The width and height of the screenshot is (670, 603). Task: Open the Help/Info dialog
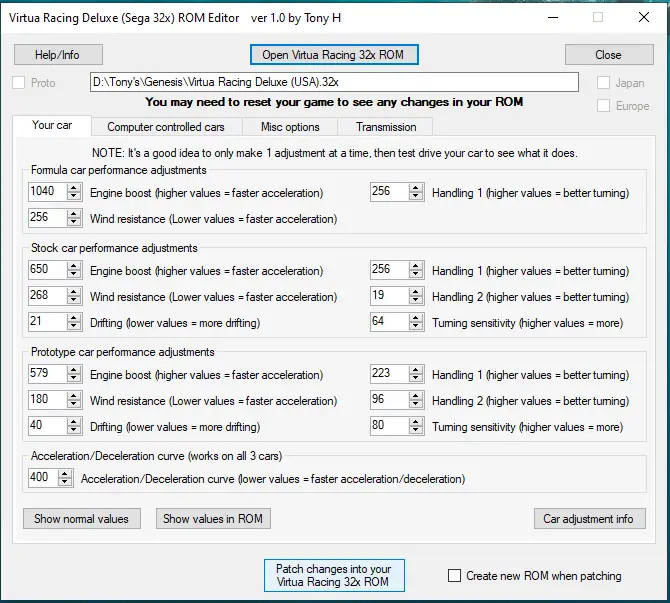58,55
